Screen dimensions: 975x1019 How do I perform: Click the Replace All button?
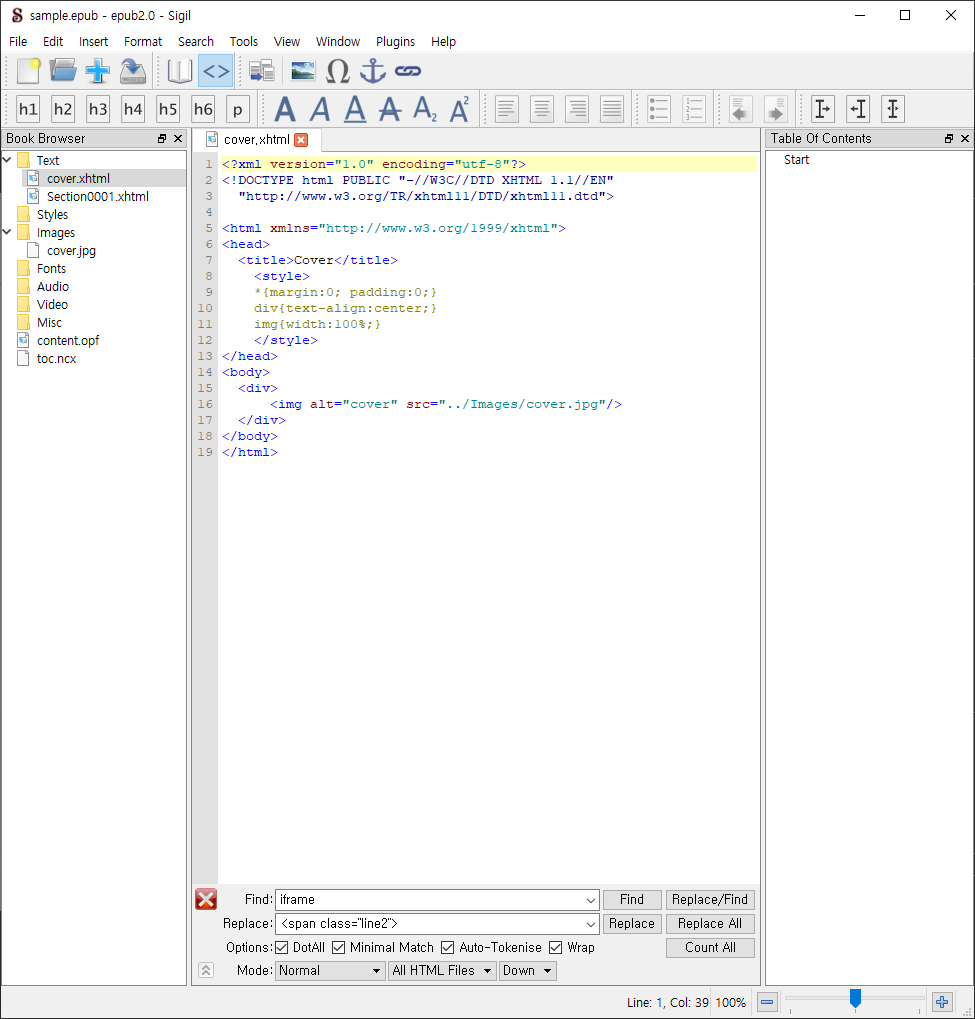tap(710, 923)
